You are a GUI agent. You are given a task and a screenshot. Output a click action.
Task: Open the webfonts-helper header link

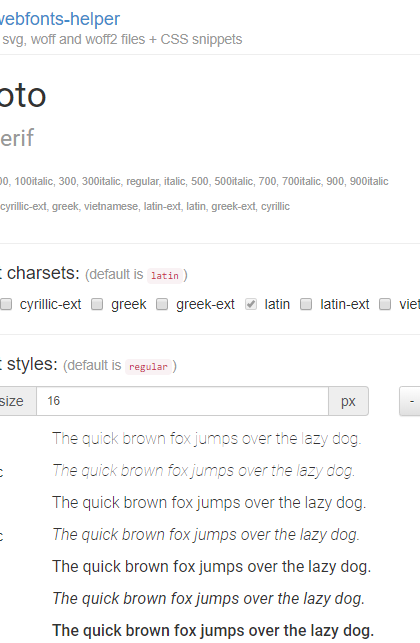[x=60, y=19]
